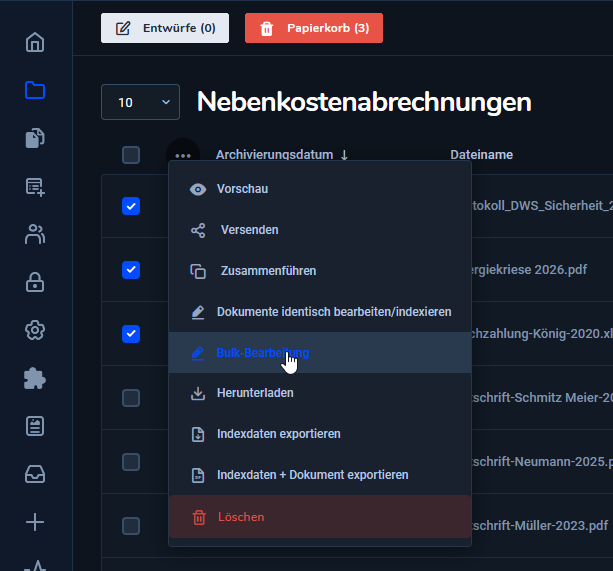Check the row with schrift-Schmitz Meier file
Viewport: 613px width, 571px height.
coord(131,398)
